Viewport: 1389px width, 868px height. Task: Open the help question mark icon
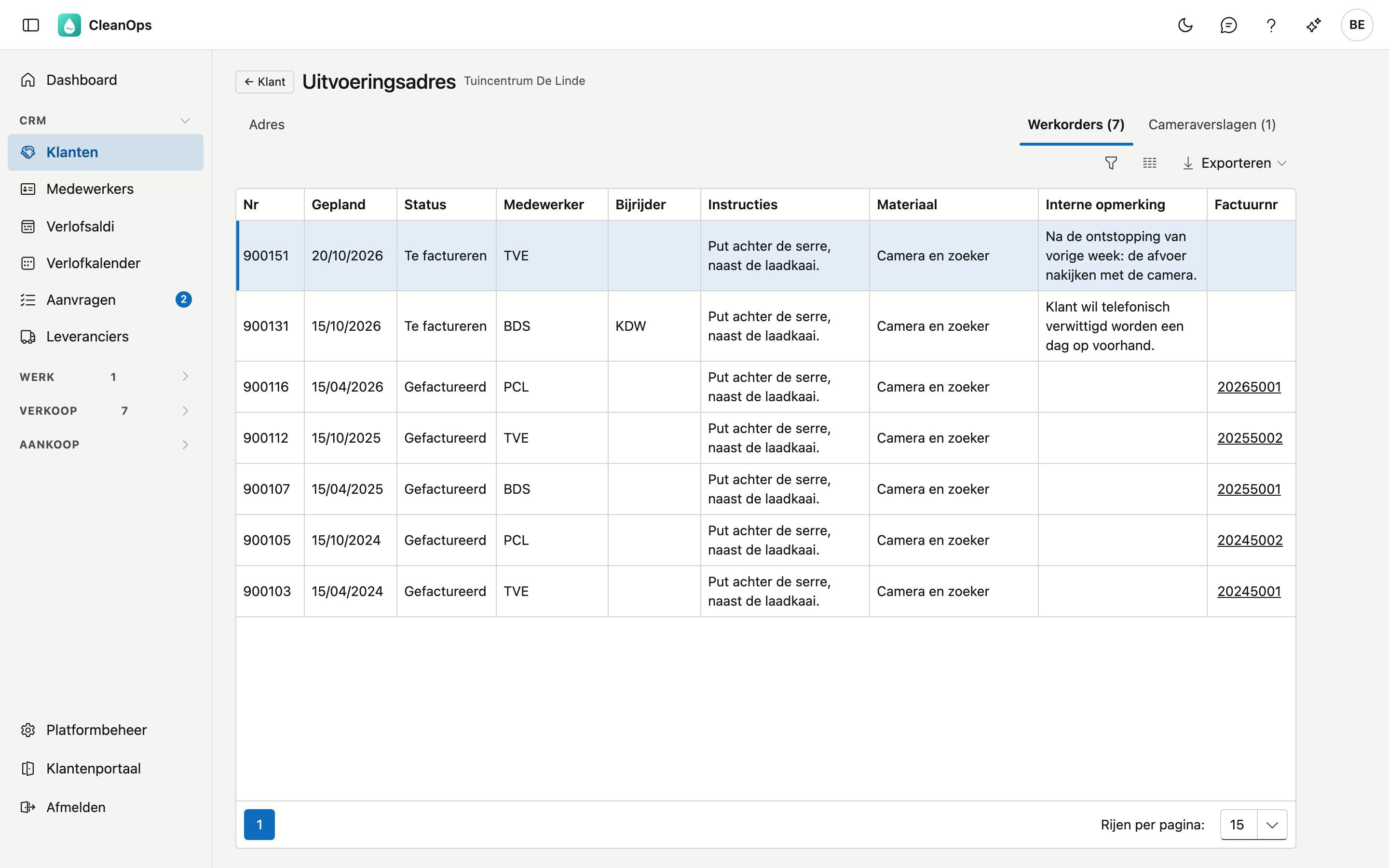(x=1271, y=25)
